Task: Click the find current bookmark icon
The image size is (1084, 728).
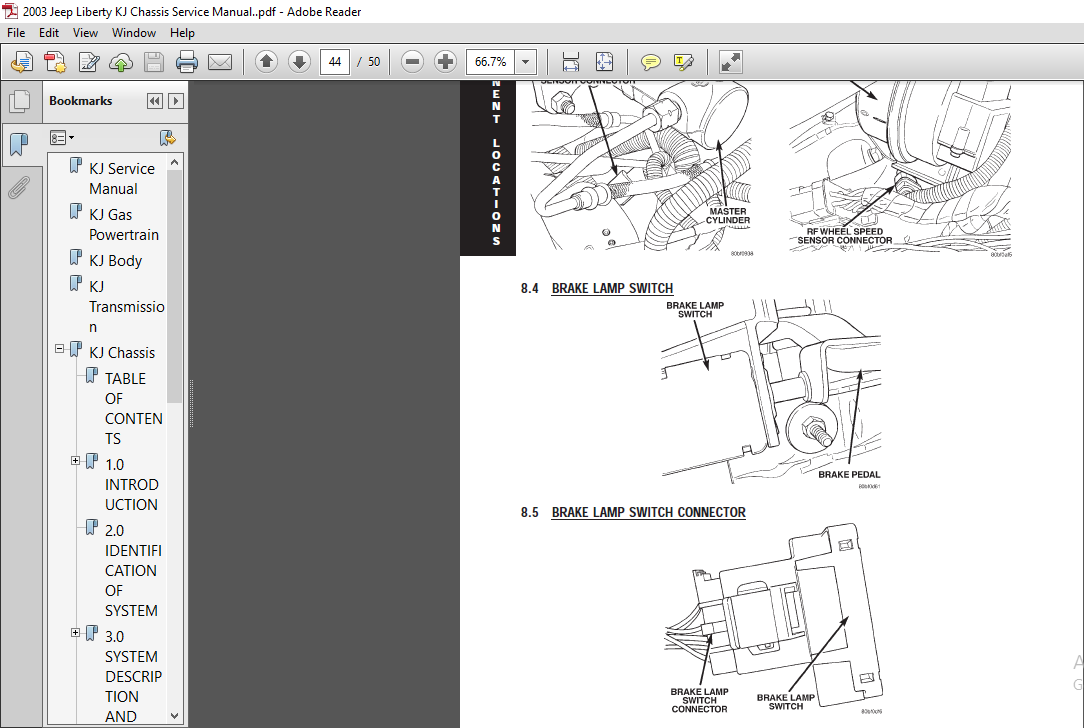Action: click(x=167, y=138)
